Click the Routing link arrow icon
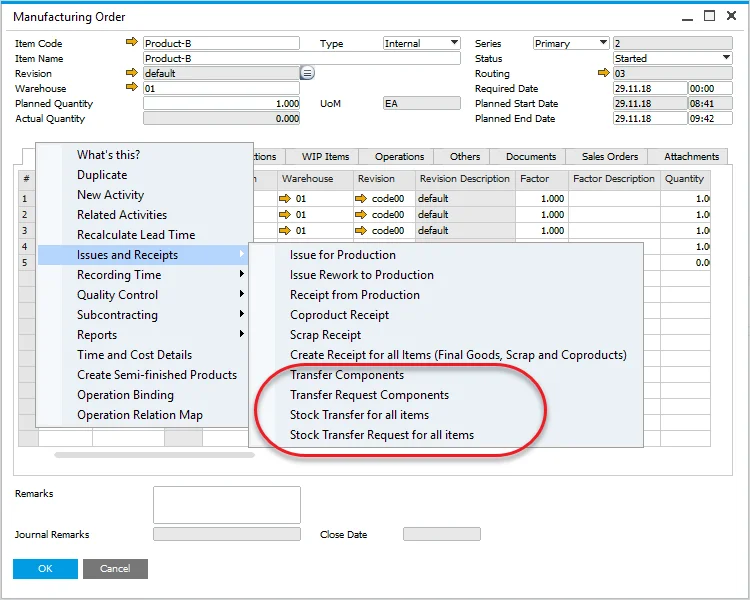Viewport: 750px width, 600px height. pos(604,73)
